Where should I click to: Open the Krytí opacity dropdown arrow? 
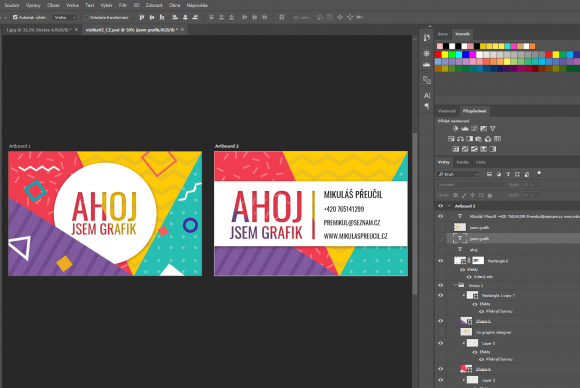tap(537, 184)
